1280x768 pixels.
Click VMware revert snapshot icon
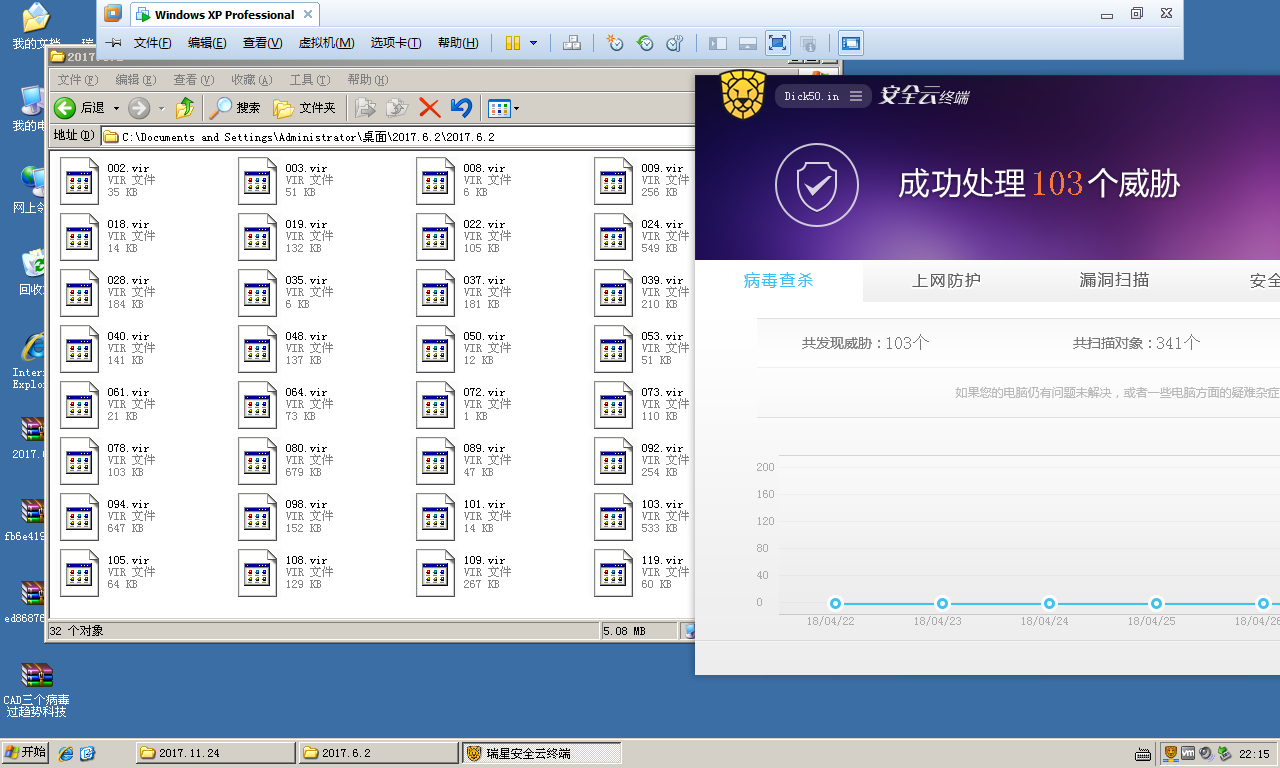point(645,43)
